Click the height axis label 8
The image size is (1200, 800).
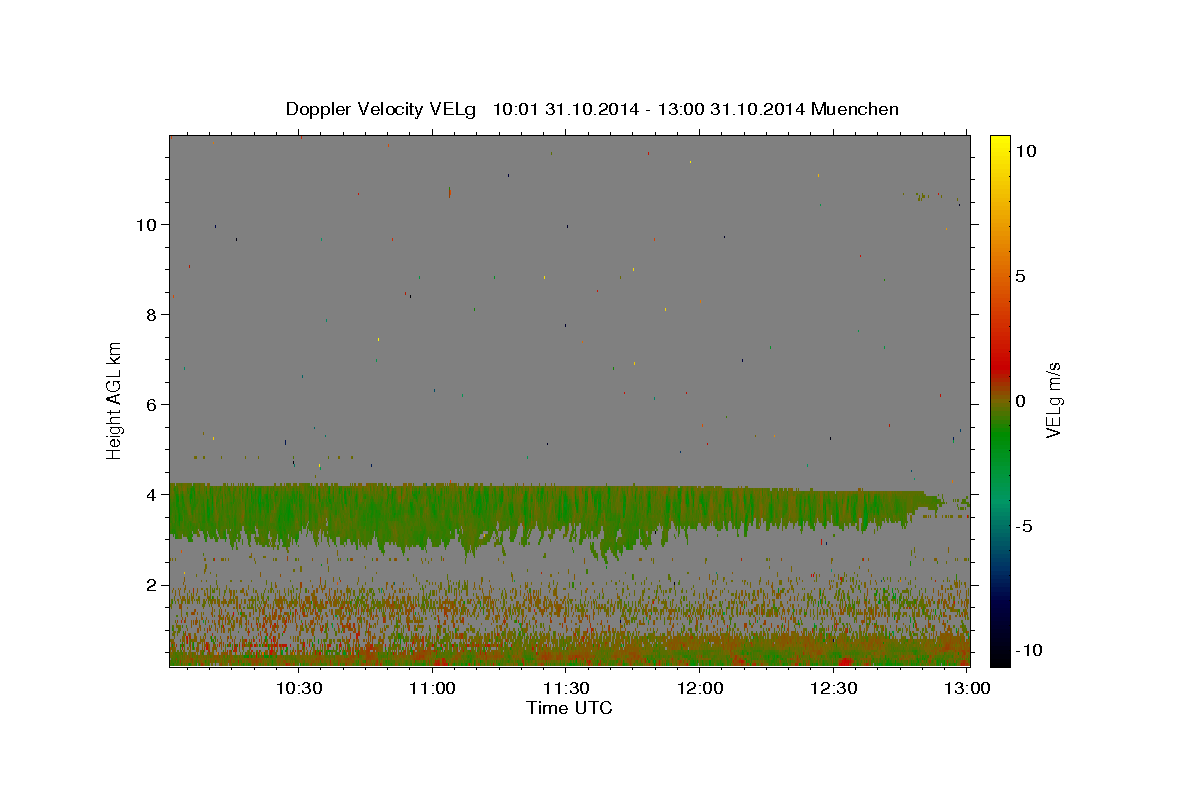pos(151,315)
